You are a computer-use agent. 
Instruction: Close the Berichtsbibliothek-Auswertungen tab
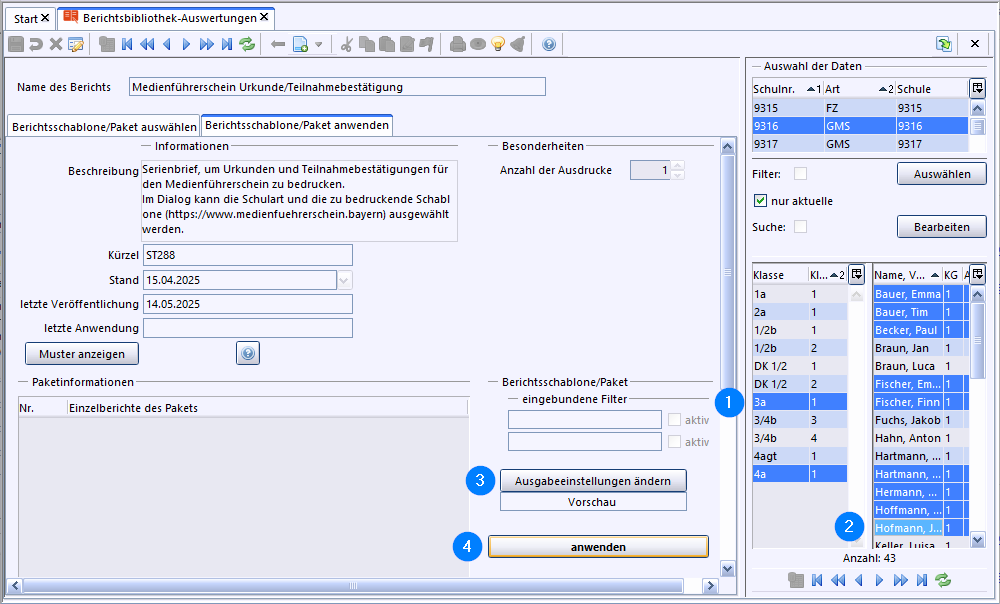click(x=264, y=17)
